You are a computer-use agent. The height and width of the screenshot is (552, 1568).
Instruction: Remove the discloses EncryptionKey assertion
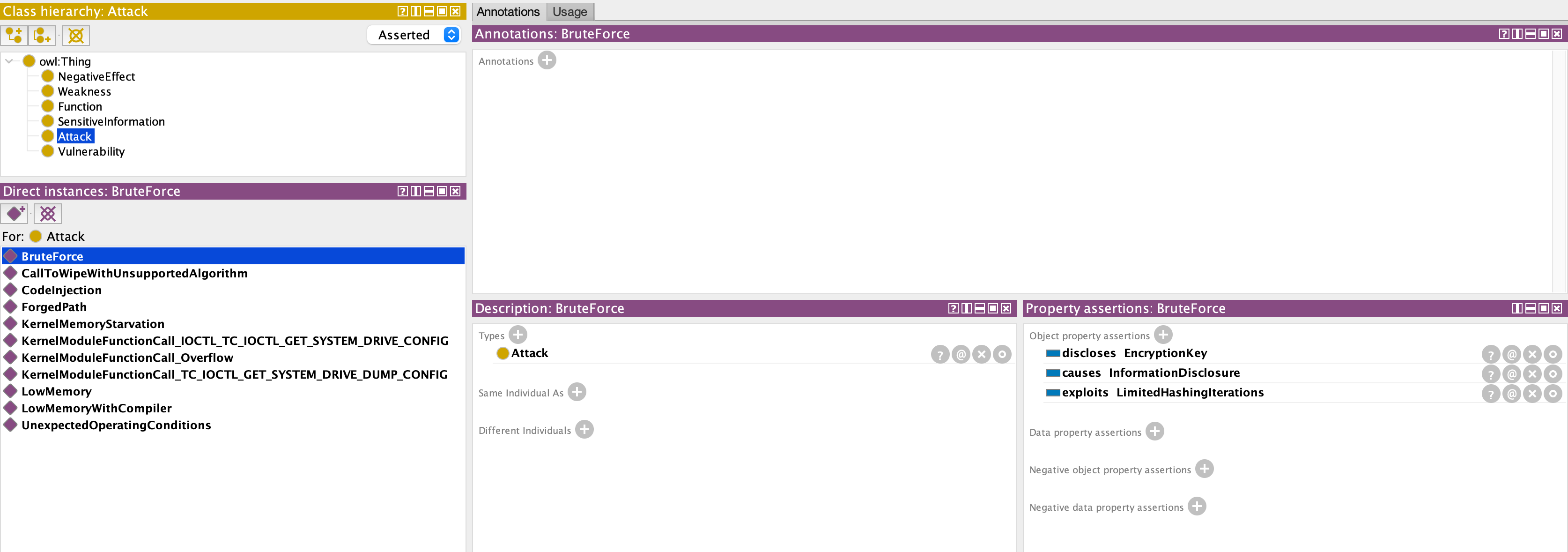[1532, 354]
